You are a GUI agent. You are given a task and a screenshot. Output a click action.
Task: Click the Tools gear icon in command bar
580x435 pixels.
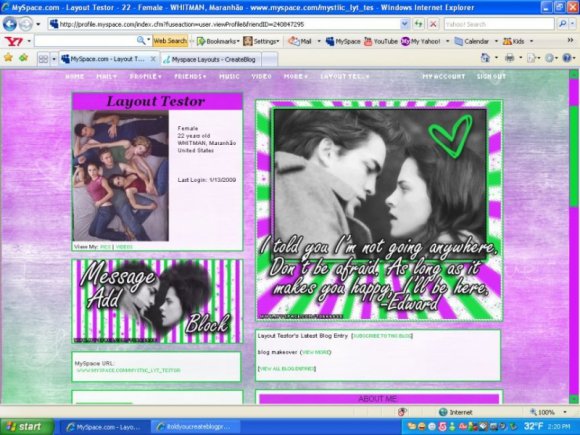coord(550,58)
